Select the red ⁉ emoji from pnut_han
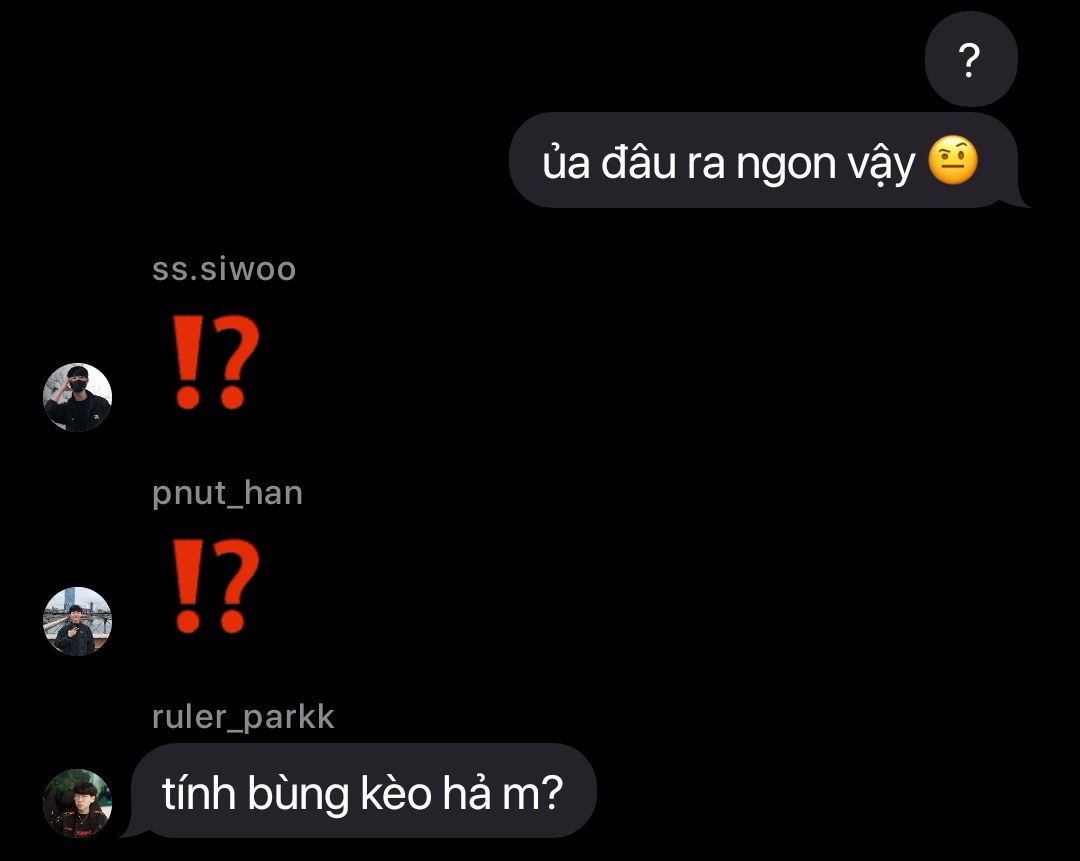 (x=216, y=586)
